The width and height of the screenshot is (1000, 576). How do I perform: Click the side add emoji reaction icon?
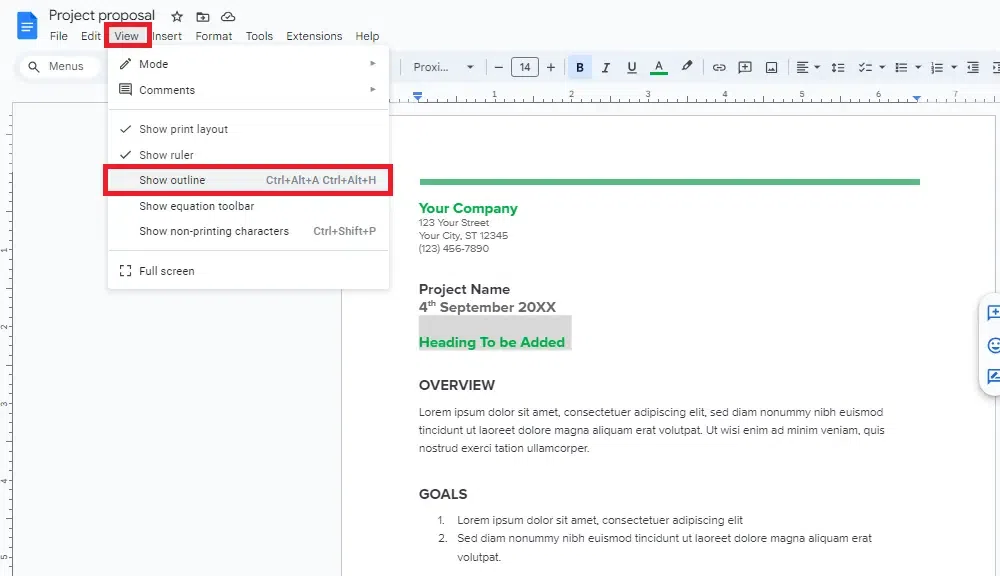[x=992, y=345]
